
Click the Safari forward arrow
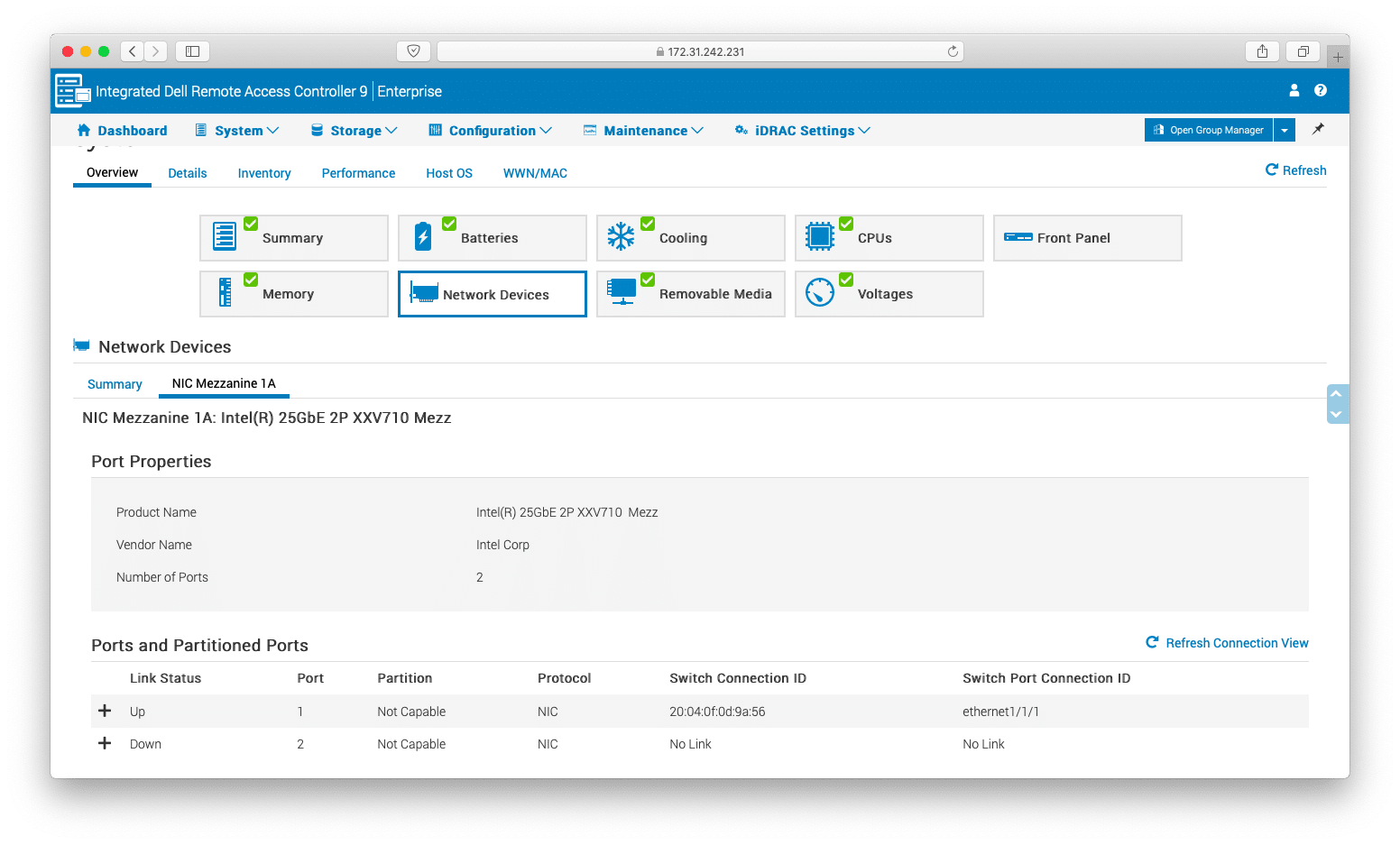(x=155, y=51)
